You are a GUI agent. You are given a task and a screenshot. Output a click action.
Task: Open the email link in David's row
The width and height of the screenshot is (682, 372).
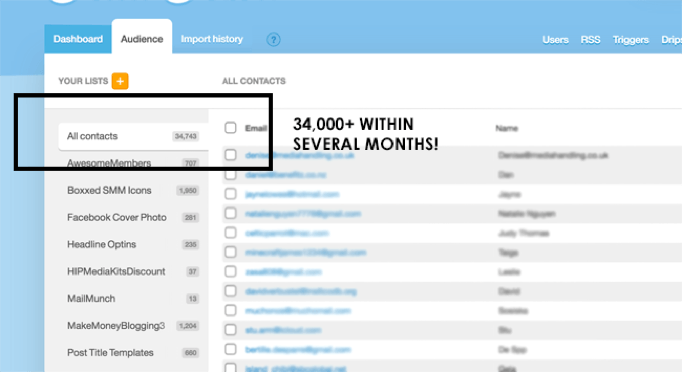(301, 292)
